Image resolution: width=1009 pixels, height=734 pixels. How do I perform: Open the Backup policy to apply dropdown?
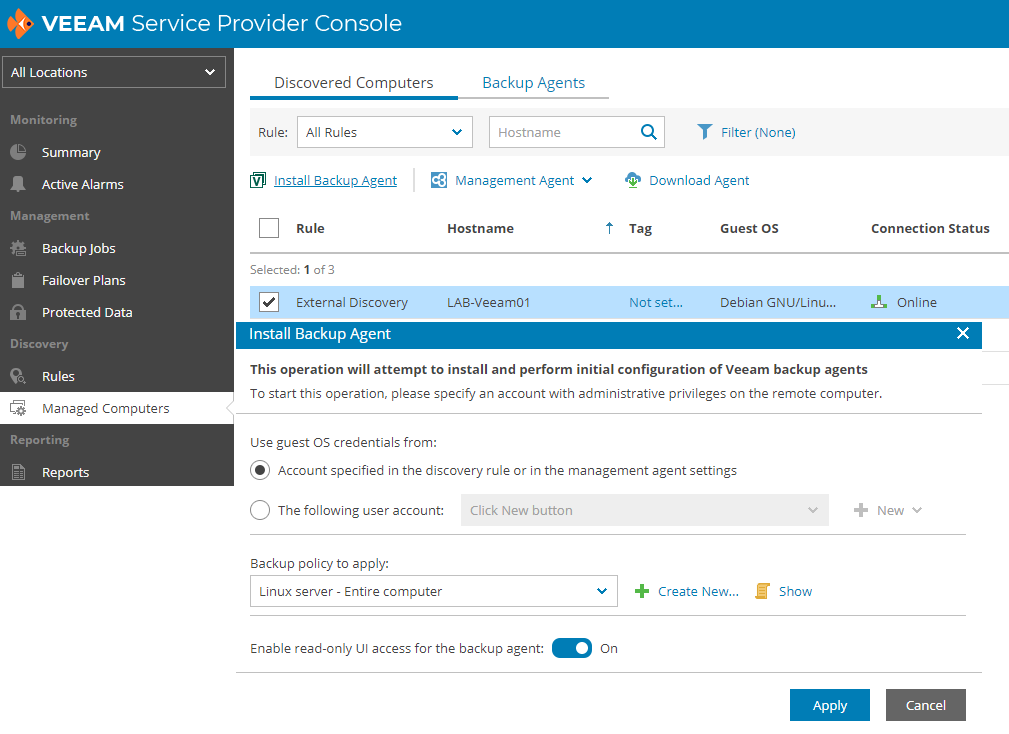434,591
